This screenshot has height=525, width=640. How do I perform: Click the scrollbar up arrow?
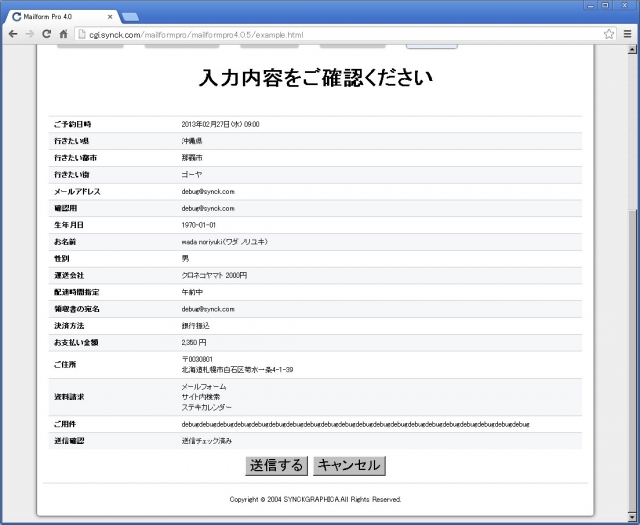pyautogui.click(x=632, y=50)
